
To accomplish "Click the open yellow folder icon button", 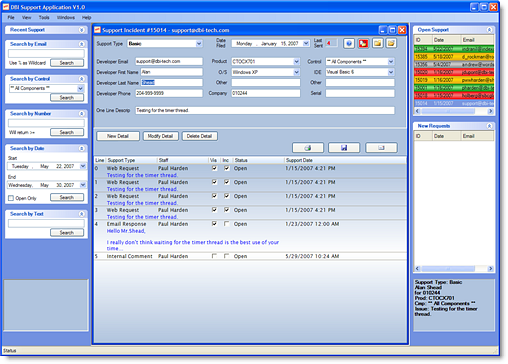I will point(391,44).
